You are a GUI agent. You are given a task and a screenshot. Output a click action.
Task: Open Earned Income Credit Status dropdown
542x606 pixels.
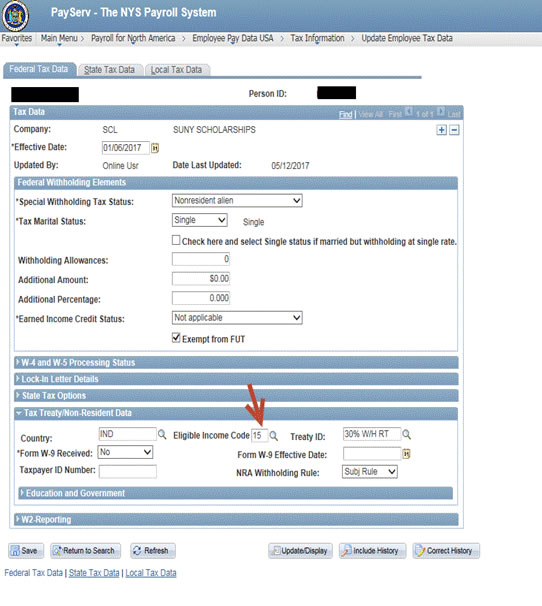pyautogui.click(x=237, y=318)
